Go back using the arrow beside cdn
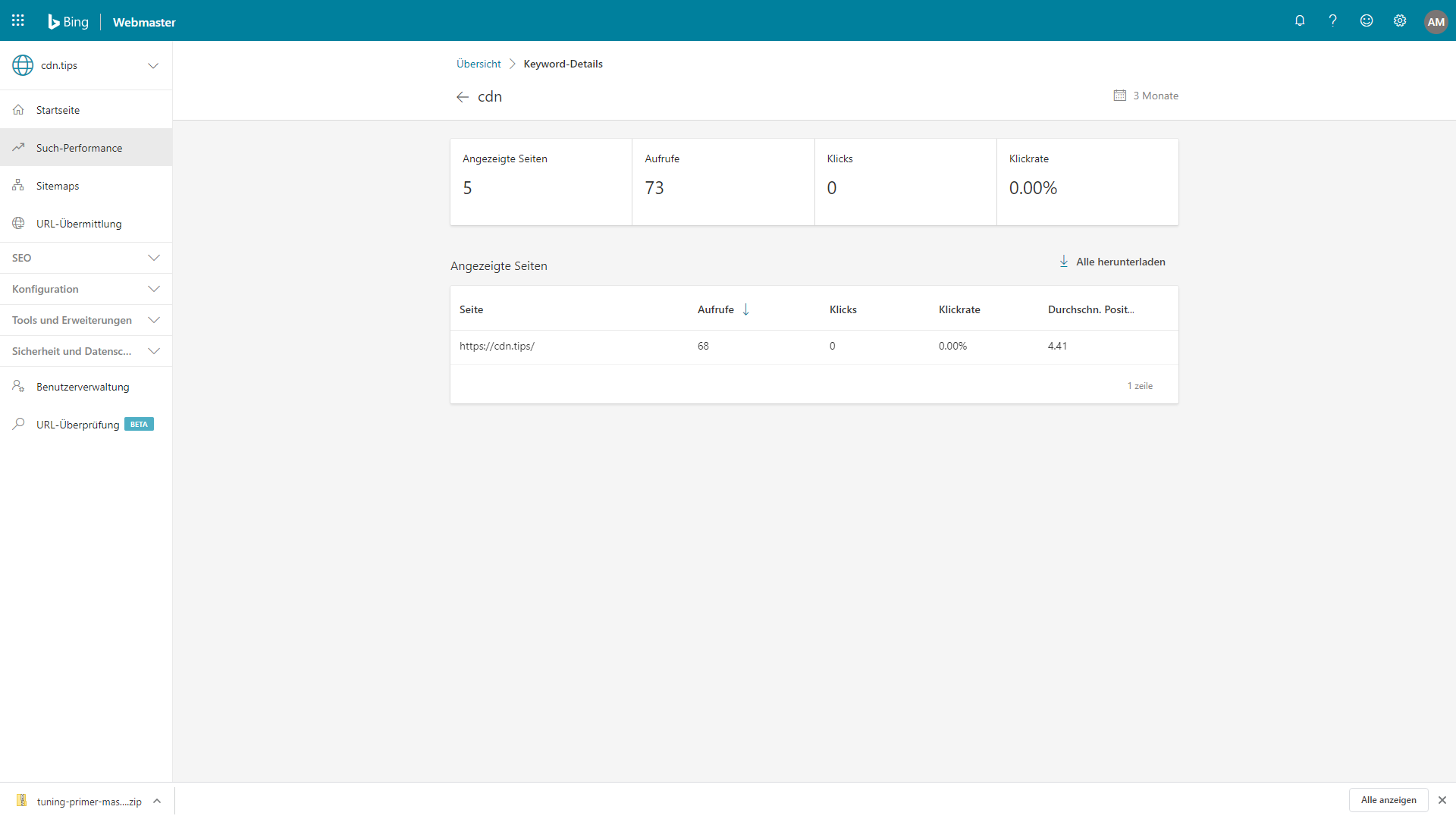This screenshot has height=819, width=1456. point(463,97)
